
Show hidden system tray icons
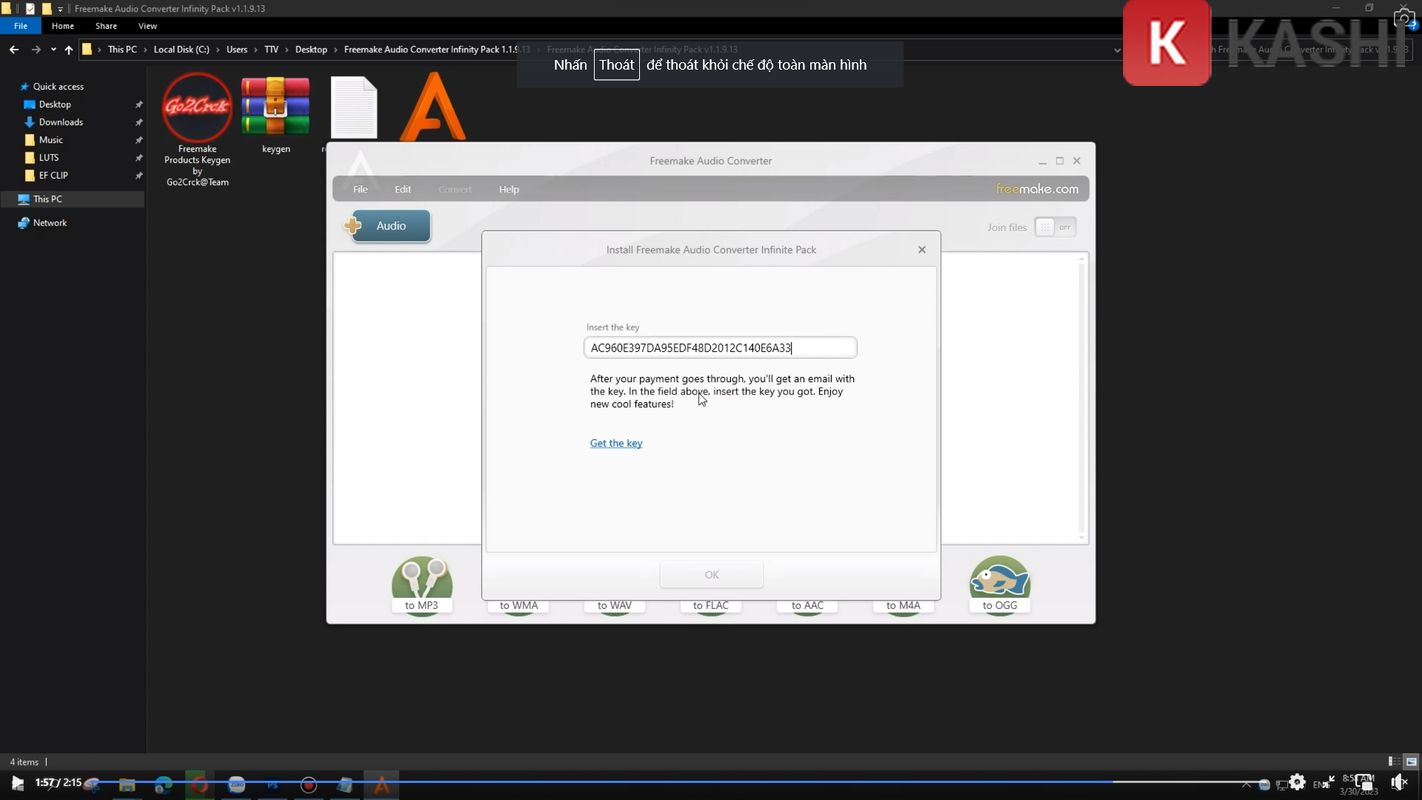pos(1246,784)
